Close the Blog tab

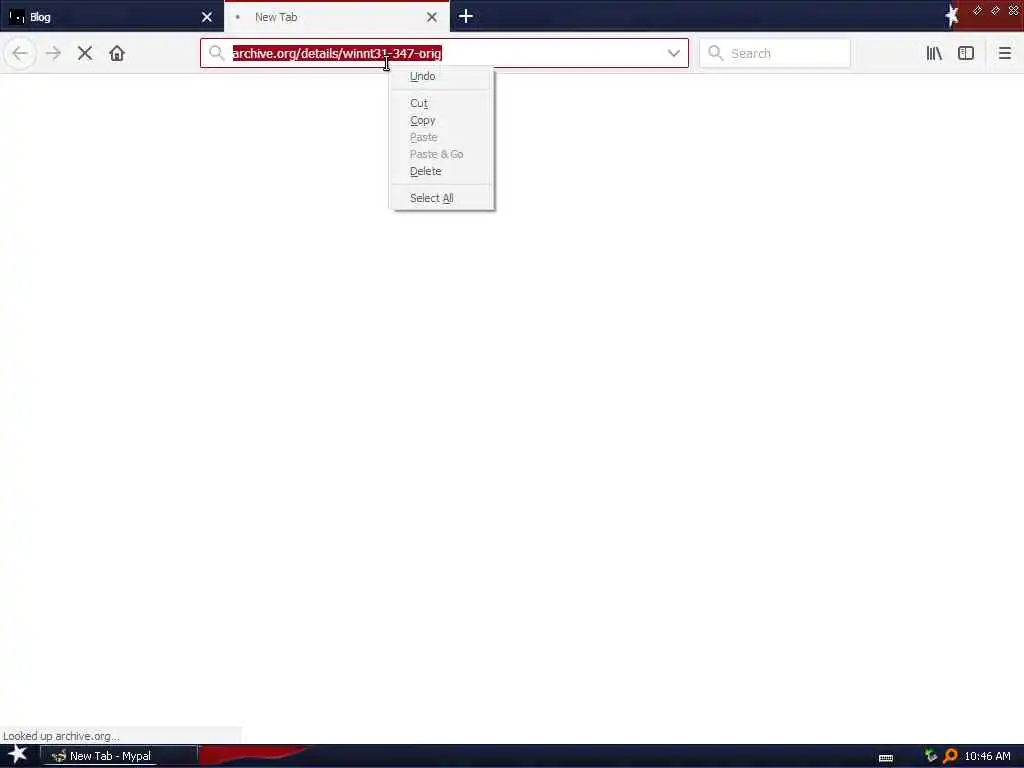207,17
